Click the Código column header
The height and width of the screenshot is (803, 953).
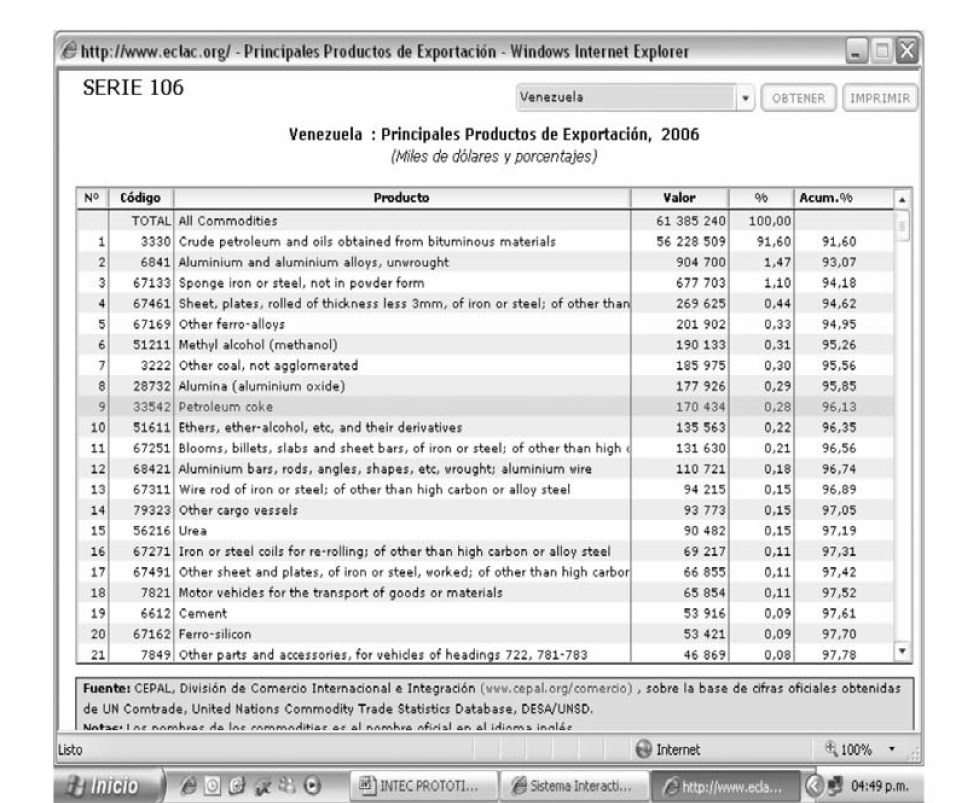tap(140, 198)
